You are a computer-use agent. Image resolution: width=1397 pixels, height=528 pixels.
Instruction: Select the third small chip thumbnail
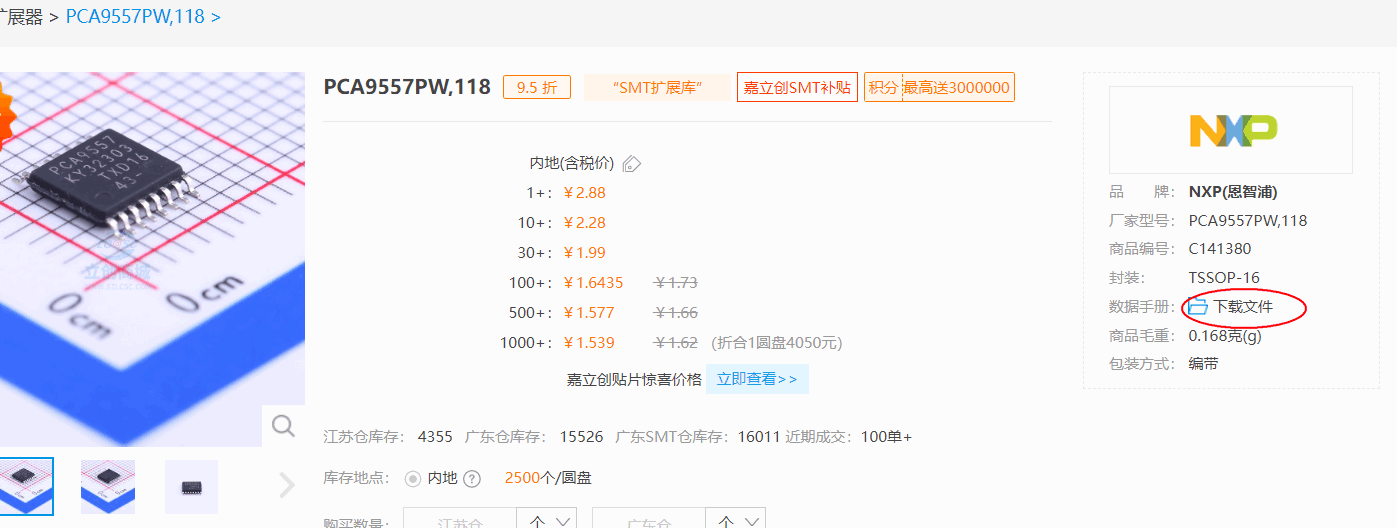tap(191, 486)
